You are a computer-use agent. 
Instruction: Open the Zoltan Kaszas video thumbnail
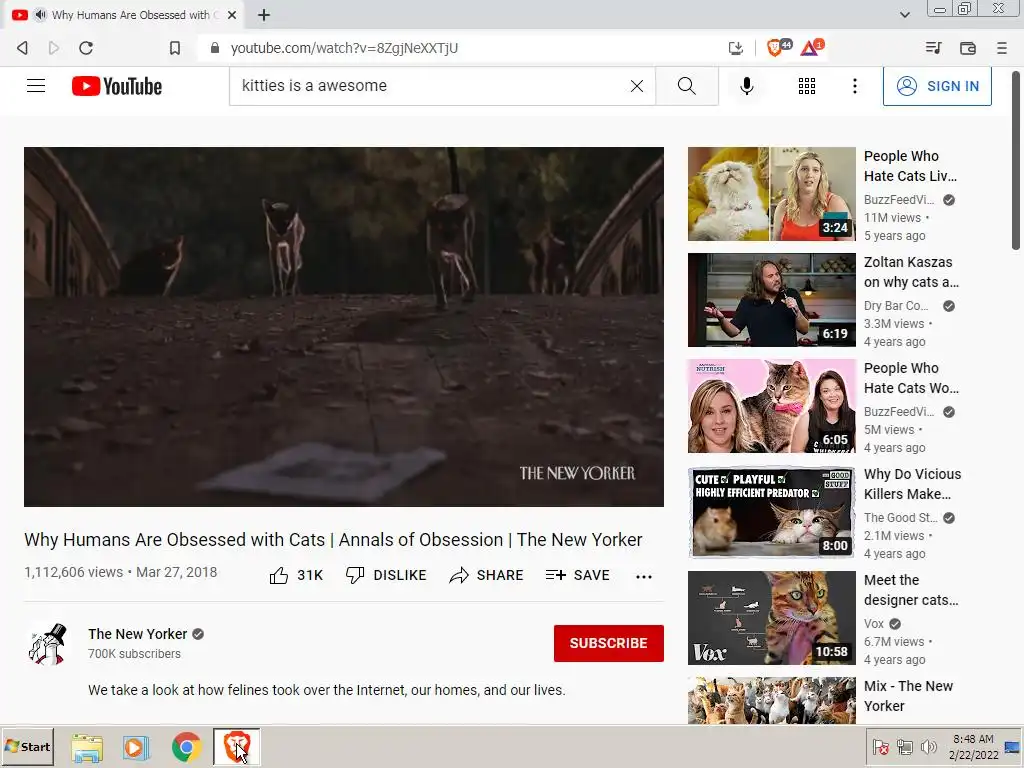(771, 300)
